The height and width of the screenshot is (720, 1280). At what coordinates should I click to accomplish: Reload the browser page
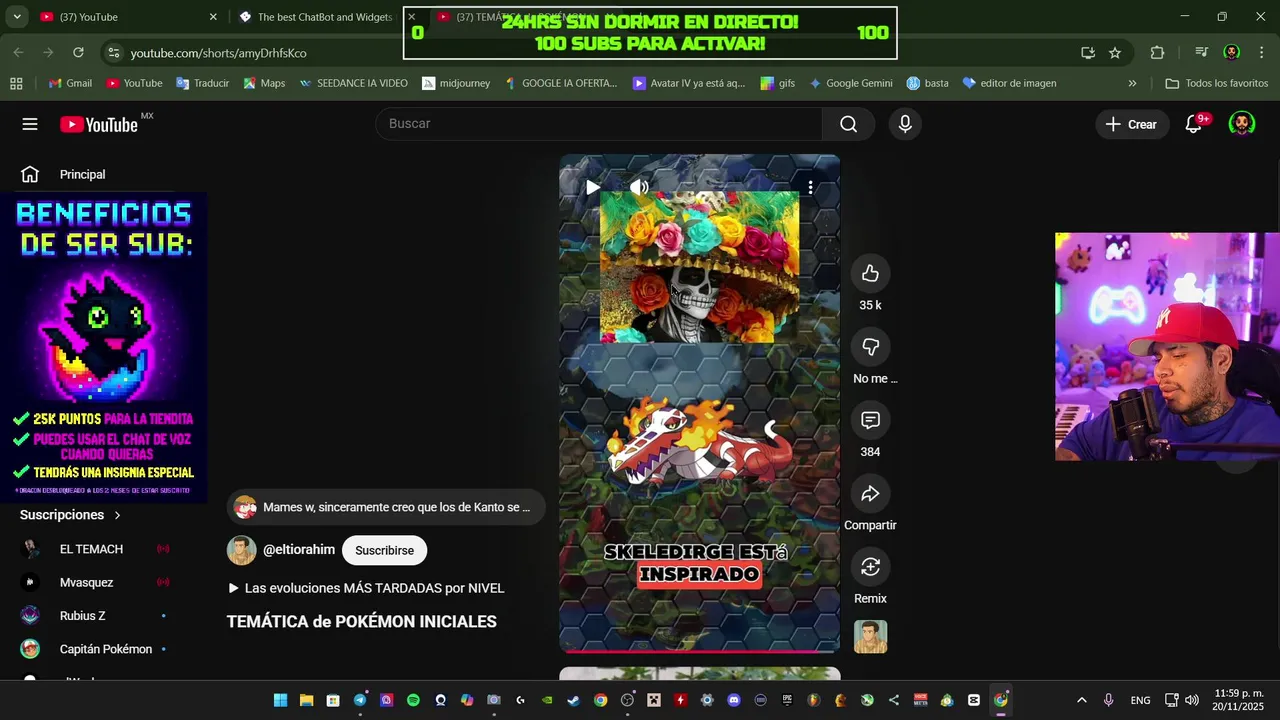coord(78,53)
